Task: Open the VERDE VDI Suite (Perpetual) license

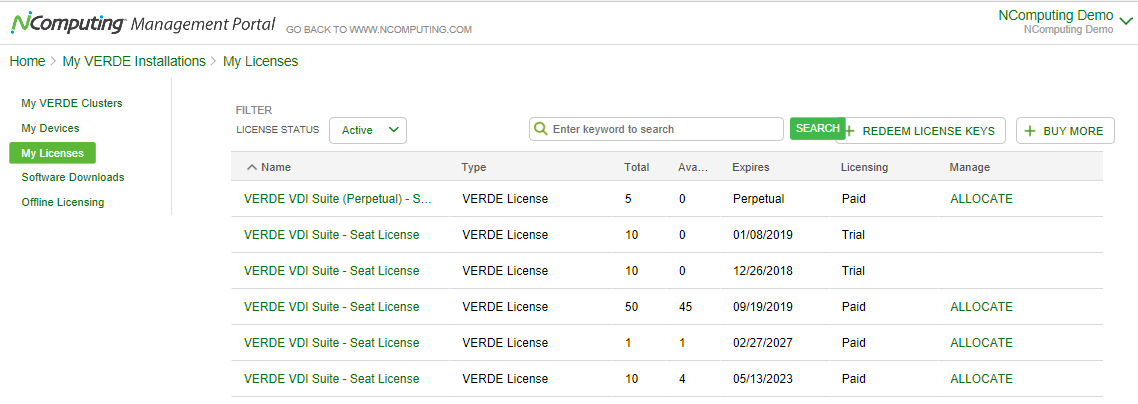Action: (x=338, y=199)
